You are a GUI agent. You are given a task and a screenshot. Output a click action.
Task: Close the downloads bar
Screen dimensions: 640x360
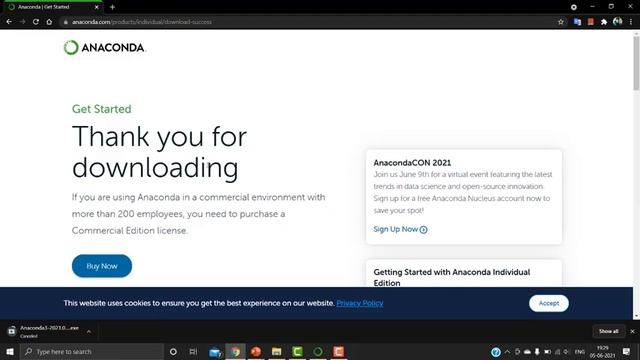[632, 331]
